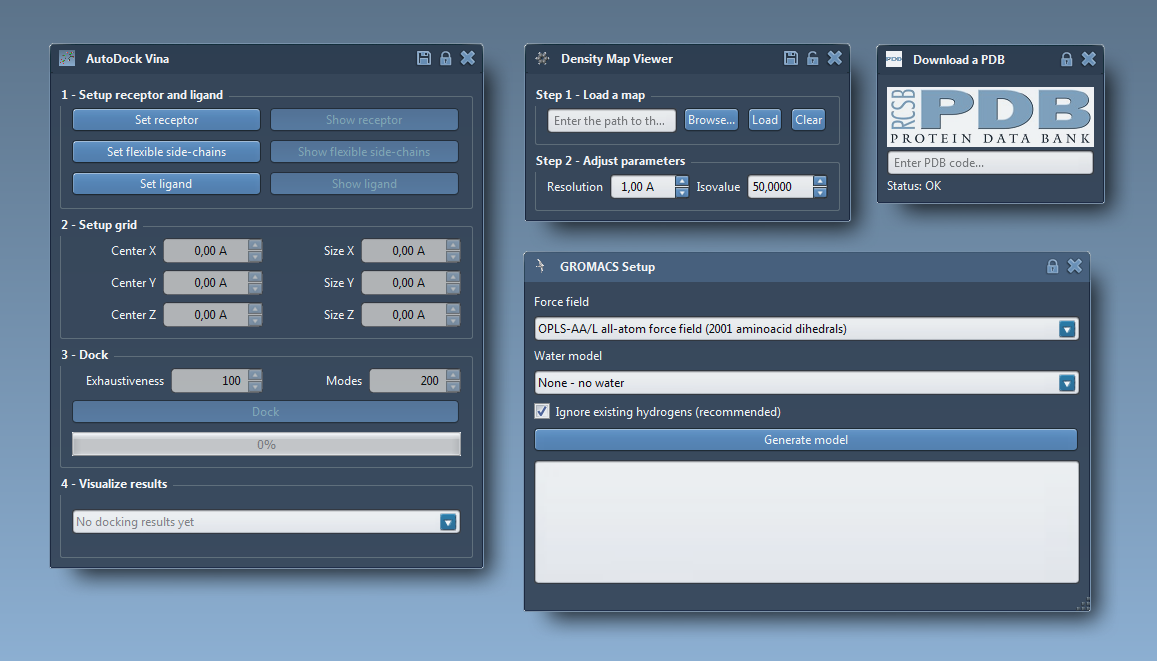Click lock icon on GROMACS Setup panel
The width and height of the screenshot is (1157, 661).
pos(1052,266)
